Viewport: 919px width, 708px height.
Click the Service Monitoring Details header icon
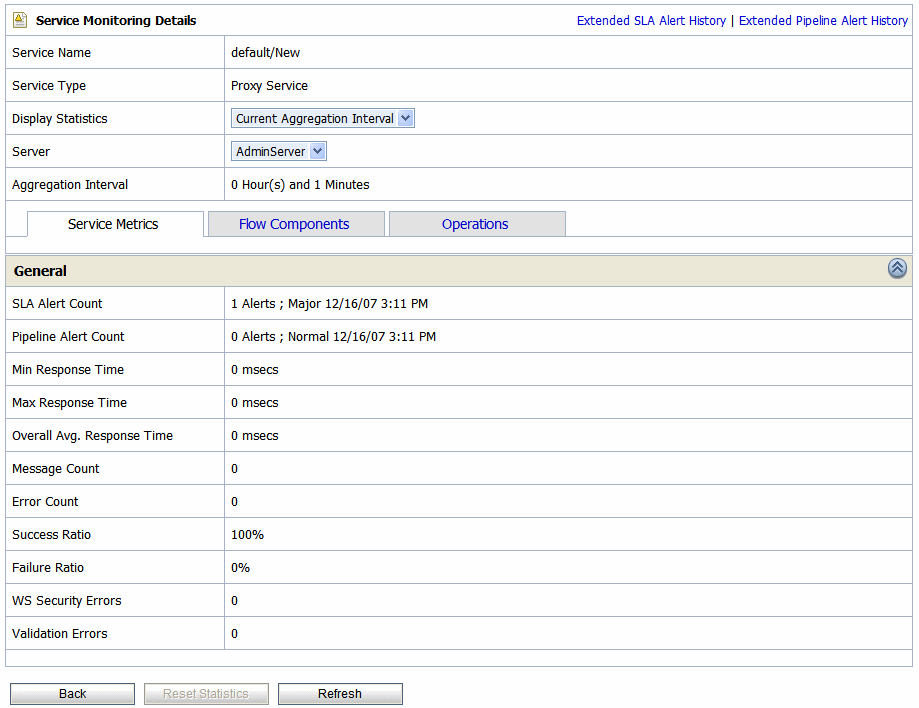pyautogui.click(x=20, y=20)
